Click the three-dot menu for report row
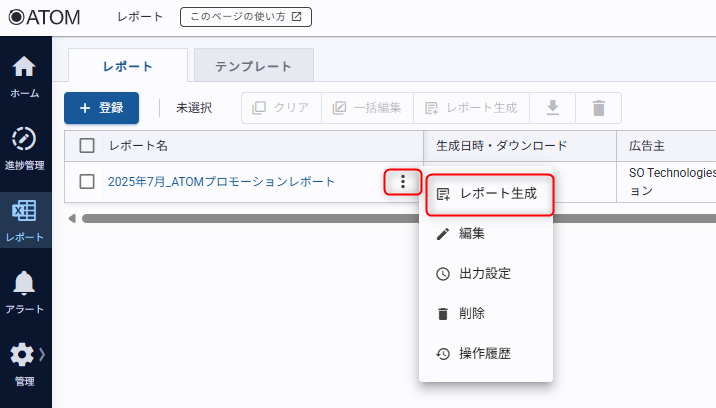The image size is (716, 408). 402,181
